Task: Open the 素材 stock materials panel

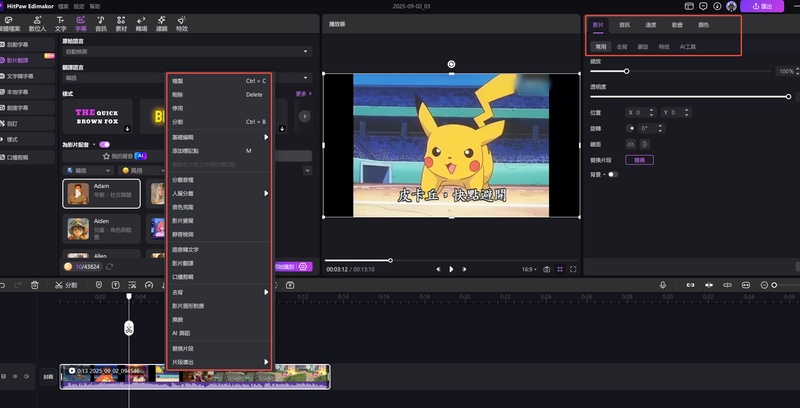Action: click(x=121, y=24)
